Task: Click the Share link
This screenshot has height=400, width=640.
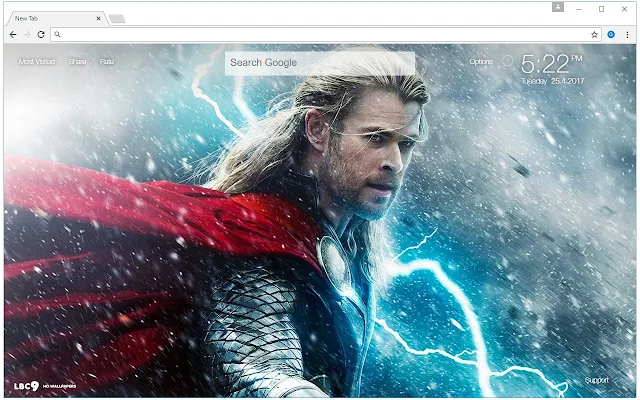Action: click(x=78, y=62)
